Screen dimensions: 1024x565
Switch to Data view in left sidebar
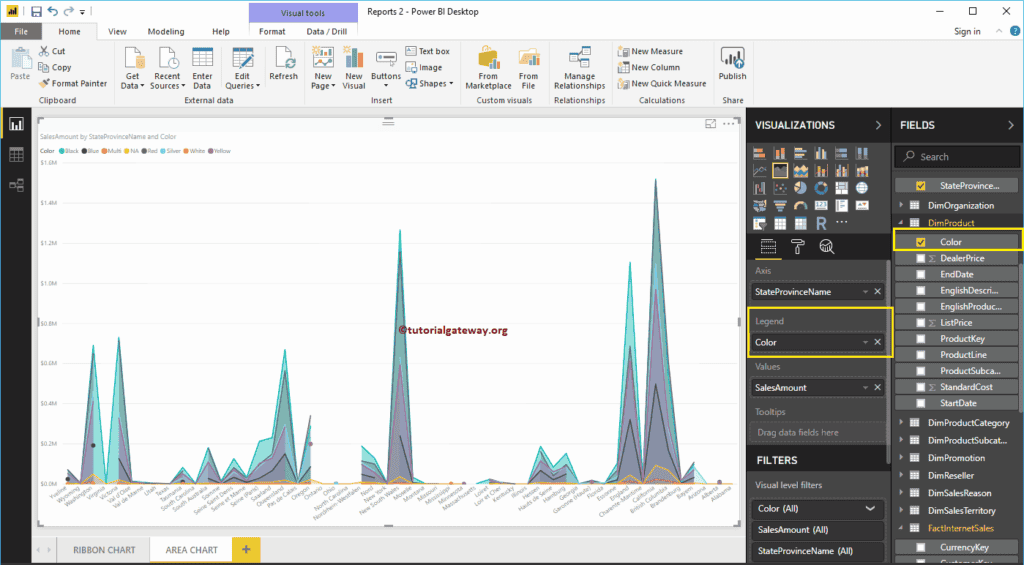point(16,154)
